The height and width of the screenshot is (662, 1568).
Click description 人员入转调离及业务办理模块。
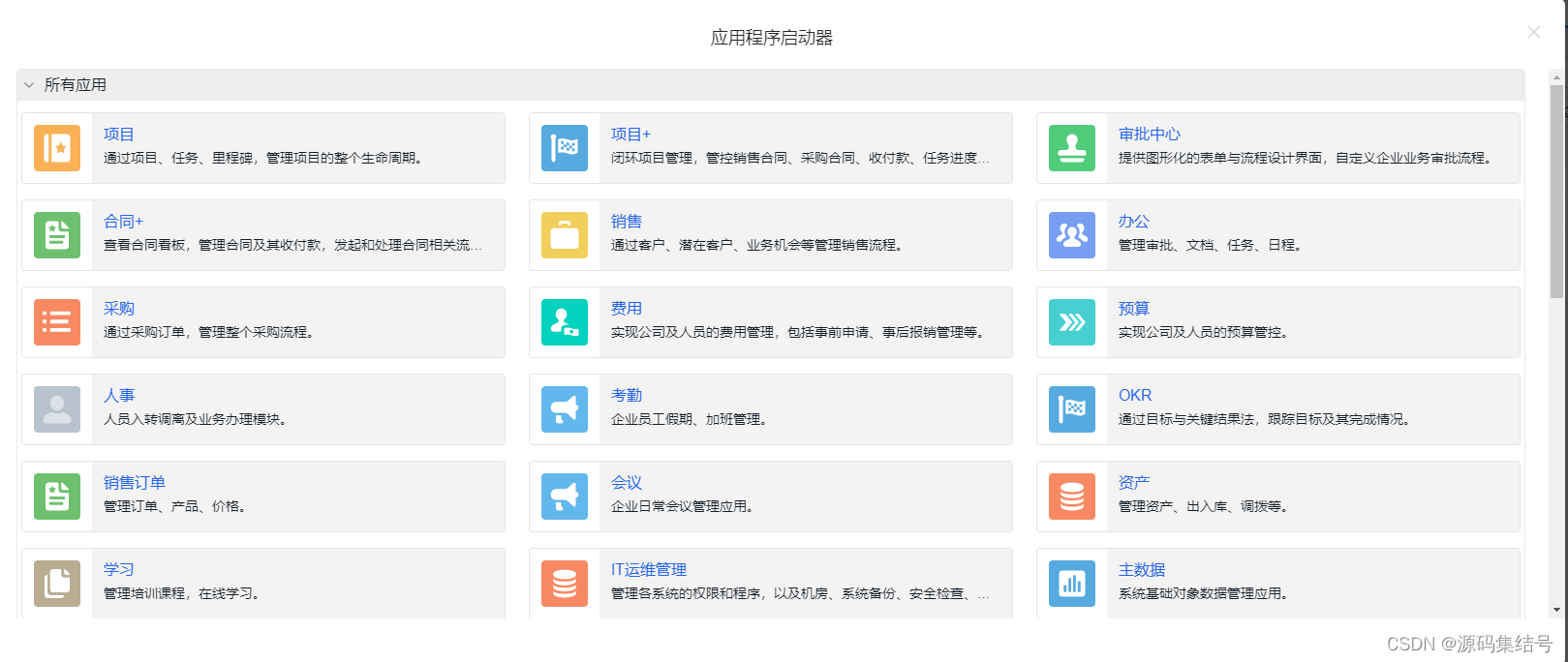[x=196, y=419]
